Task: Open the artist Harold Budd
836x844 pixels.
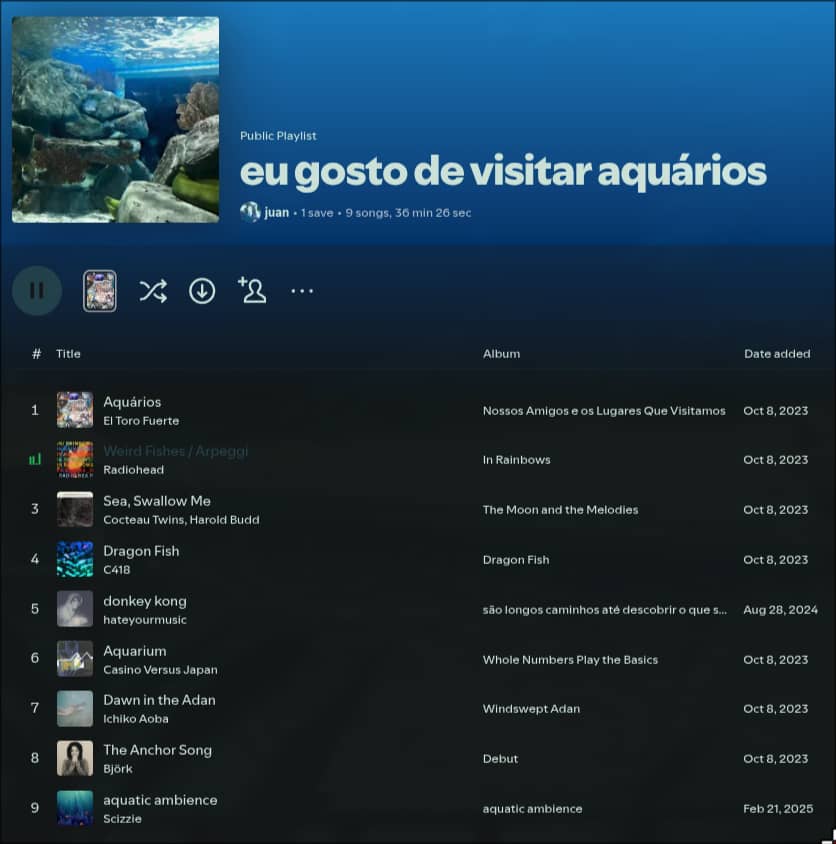Action: coord(224,520)
